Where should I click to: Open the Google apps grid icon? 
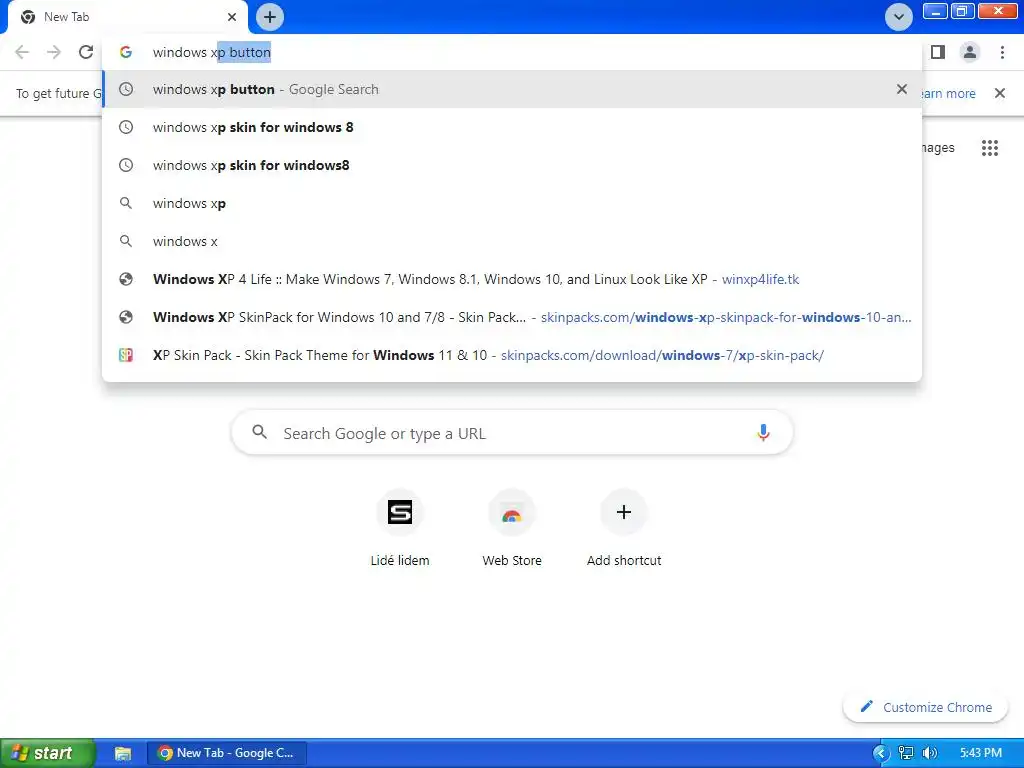tap(990, 148)
